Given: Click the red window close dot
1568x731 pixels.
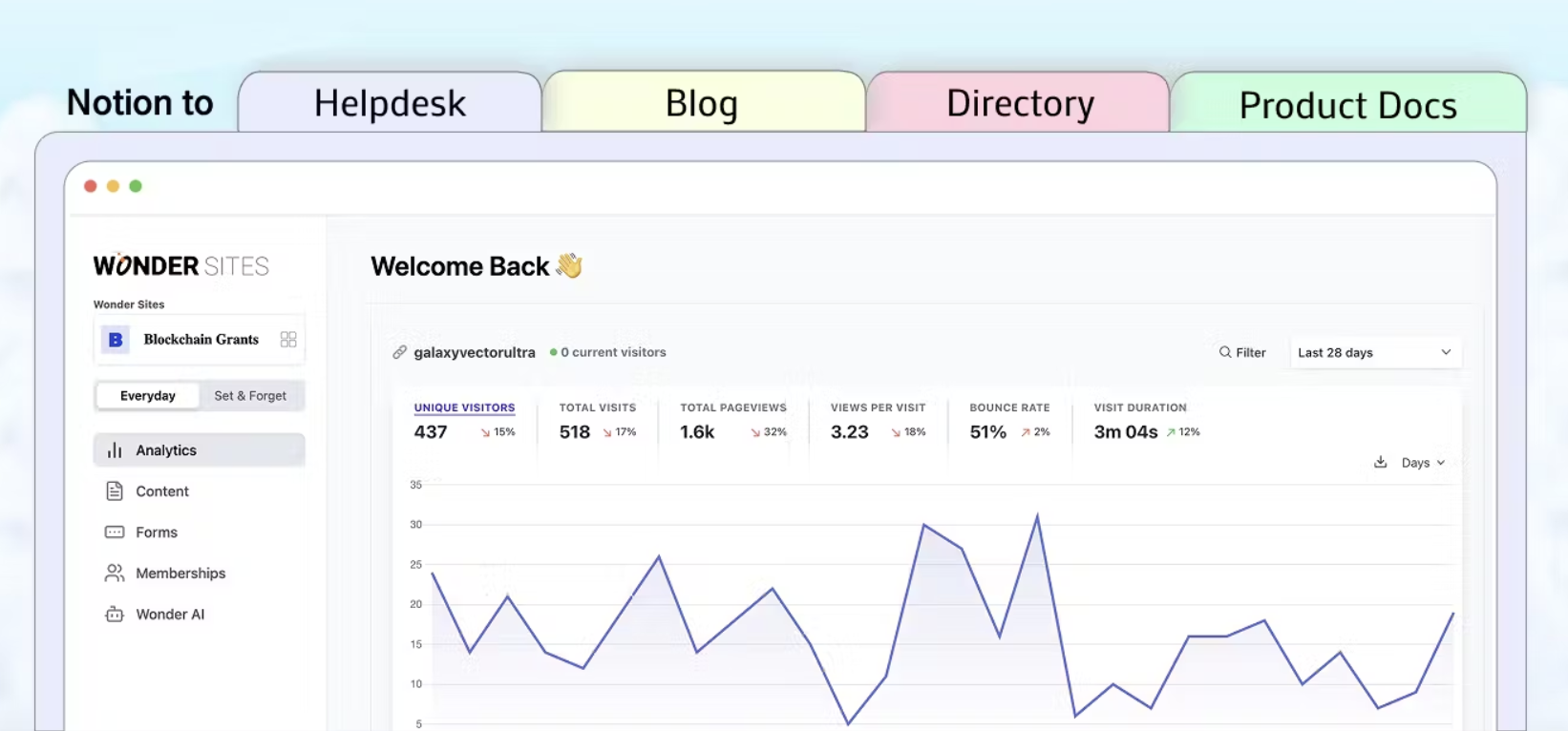Looking at the screenshot, I should (91, 186).
